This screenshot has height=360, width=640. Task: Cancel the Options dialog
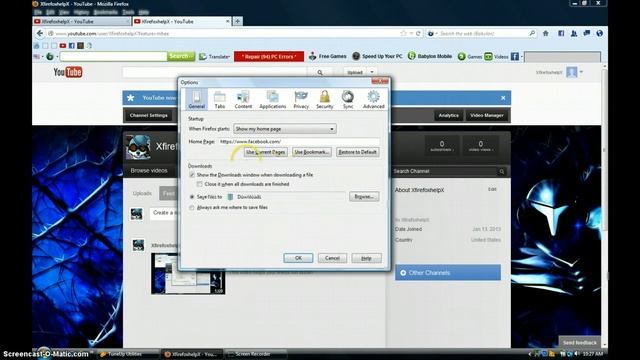click(x=332, y=258)
